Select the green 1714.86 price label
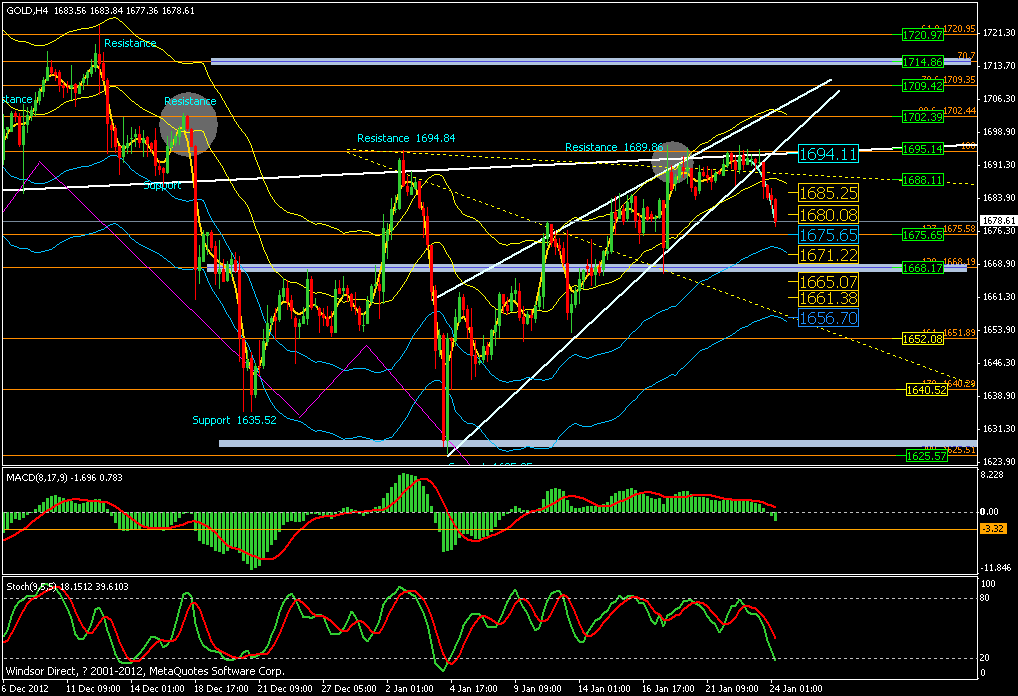The image size is (1018, 696). tap(923, 62)
